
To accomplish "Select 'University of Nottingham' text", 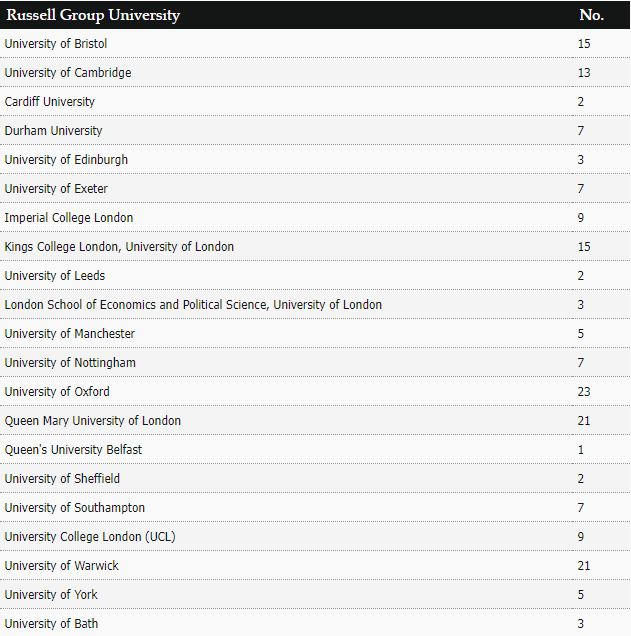I will click(70, 363).
